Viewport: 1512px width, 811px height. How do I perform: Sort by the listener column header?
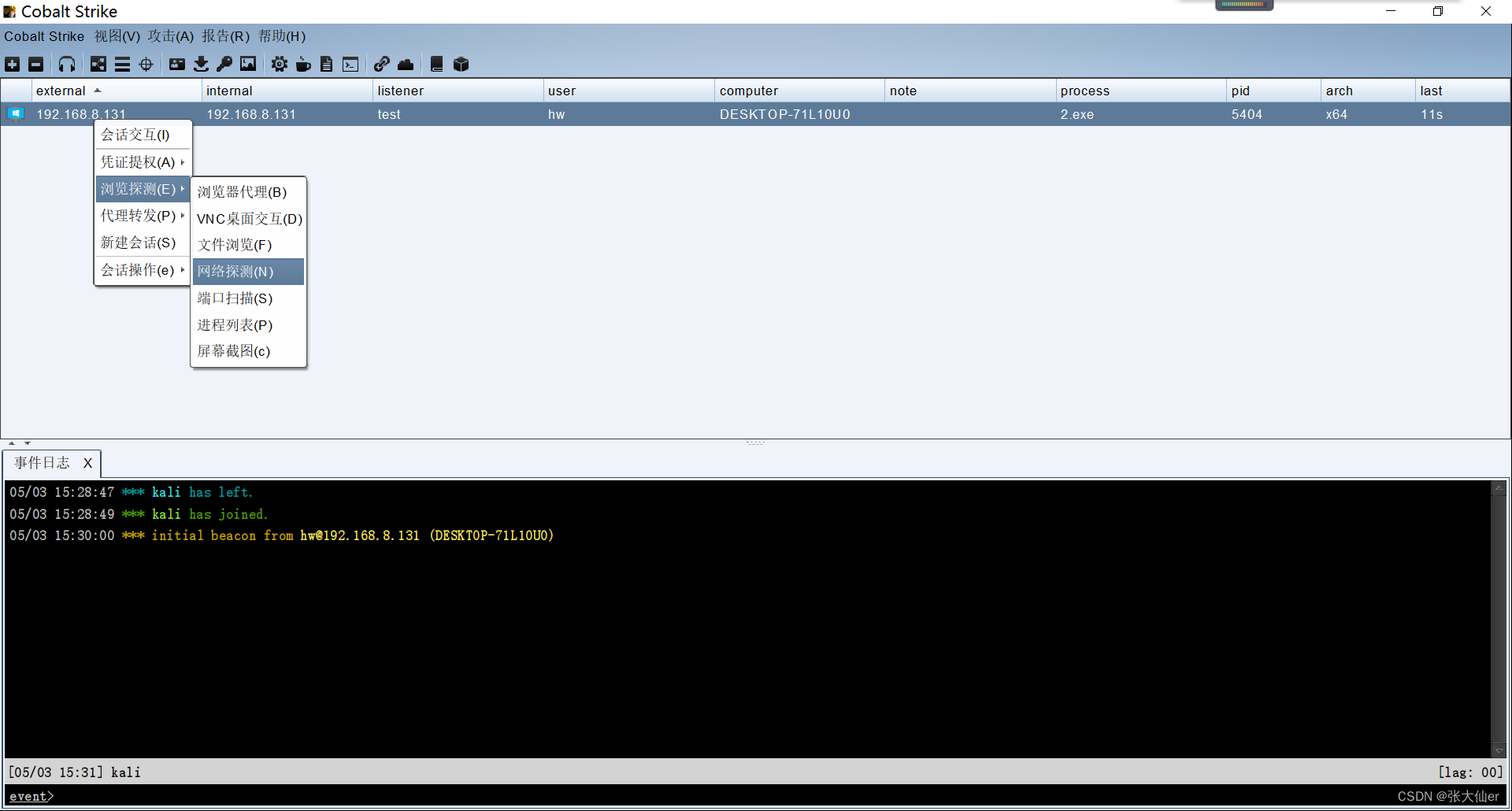pyautogui.click(x=458, y=91)
